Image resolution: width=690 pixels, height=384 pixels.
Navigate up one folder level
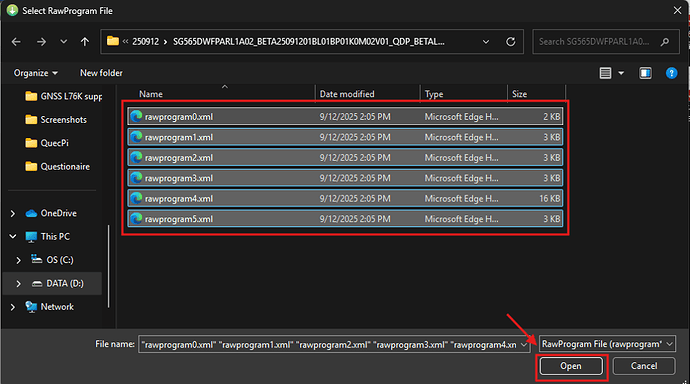point(84,42)
